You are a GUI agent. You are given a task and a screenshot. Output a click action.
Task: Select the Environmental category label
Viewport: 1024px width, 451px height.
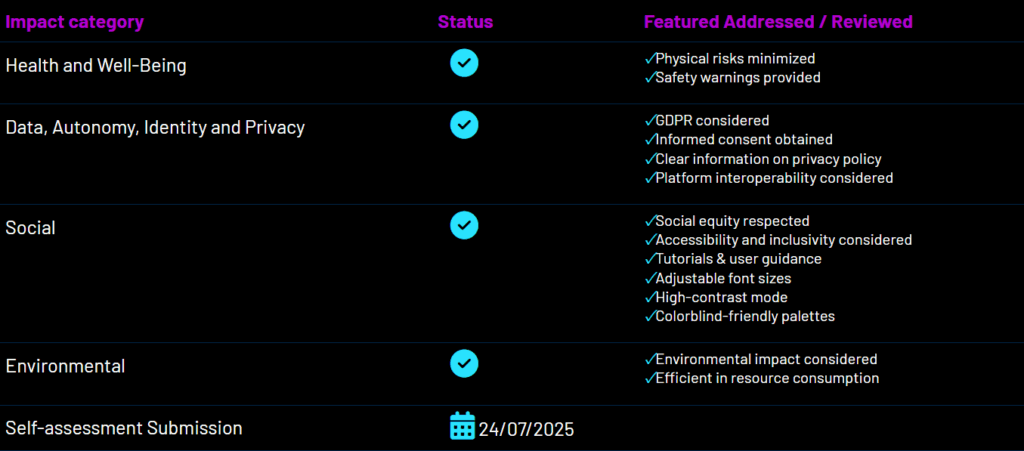(66, 366)
